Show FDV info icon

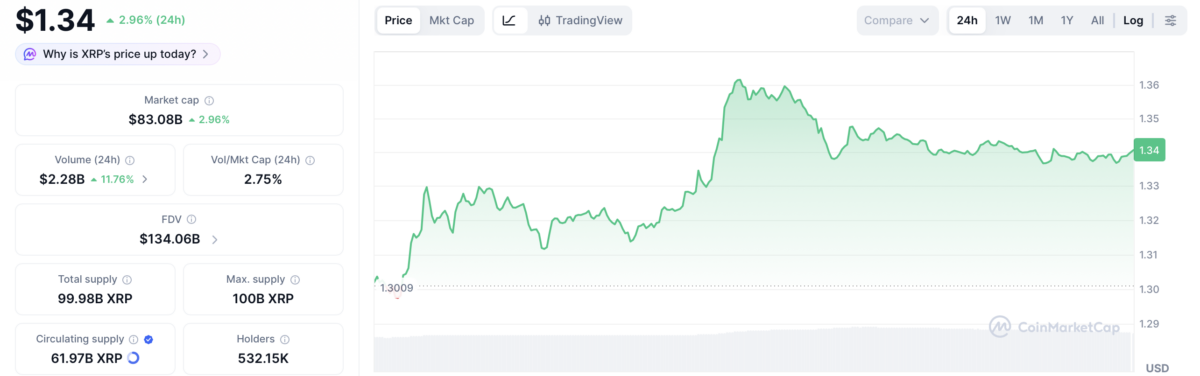[191, 219]
